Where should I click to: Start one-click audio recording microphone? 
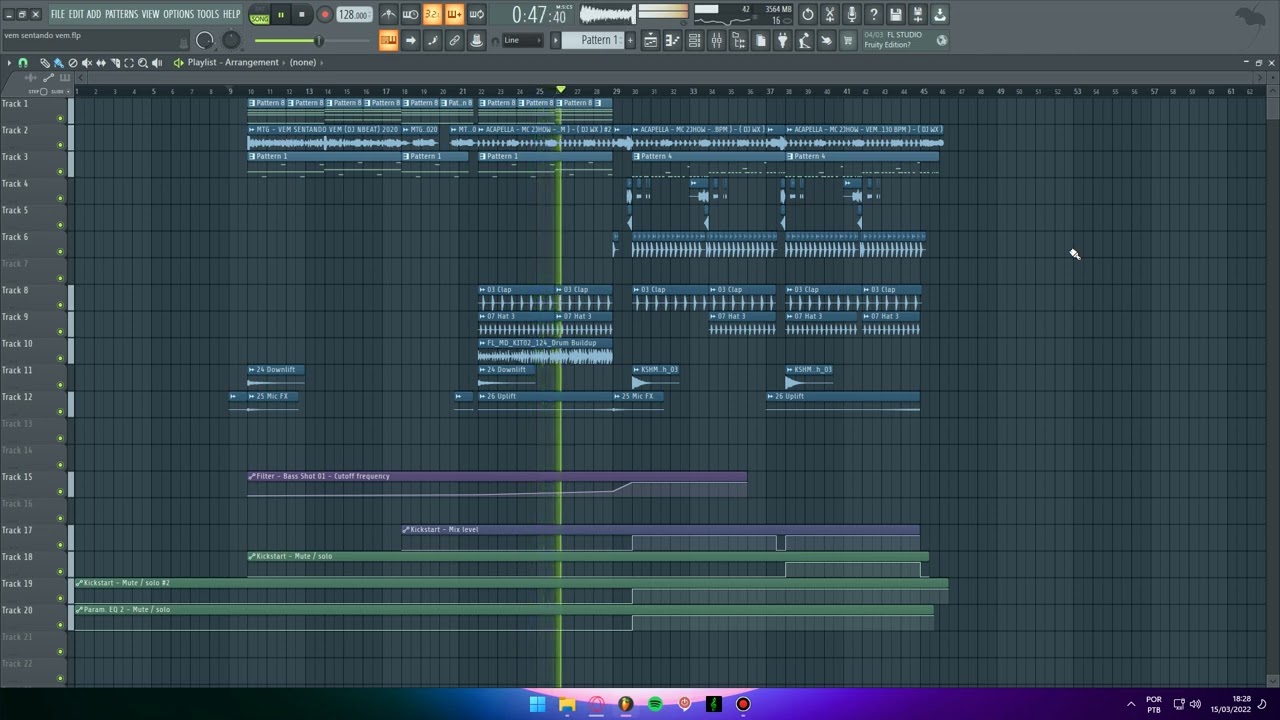[x=852, y=14]
